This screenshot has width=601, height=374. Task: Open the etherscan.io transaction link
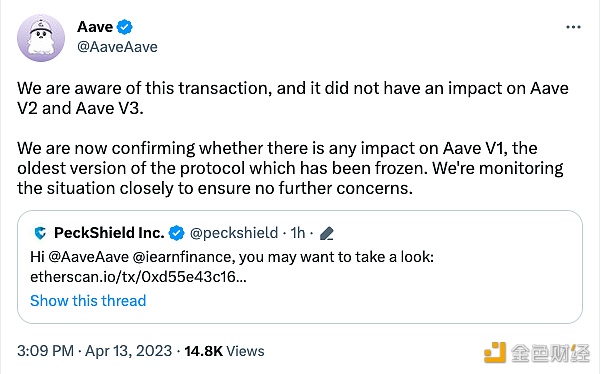[138, 277]
